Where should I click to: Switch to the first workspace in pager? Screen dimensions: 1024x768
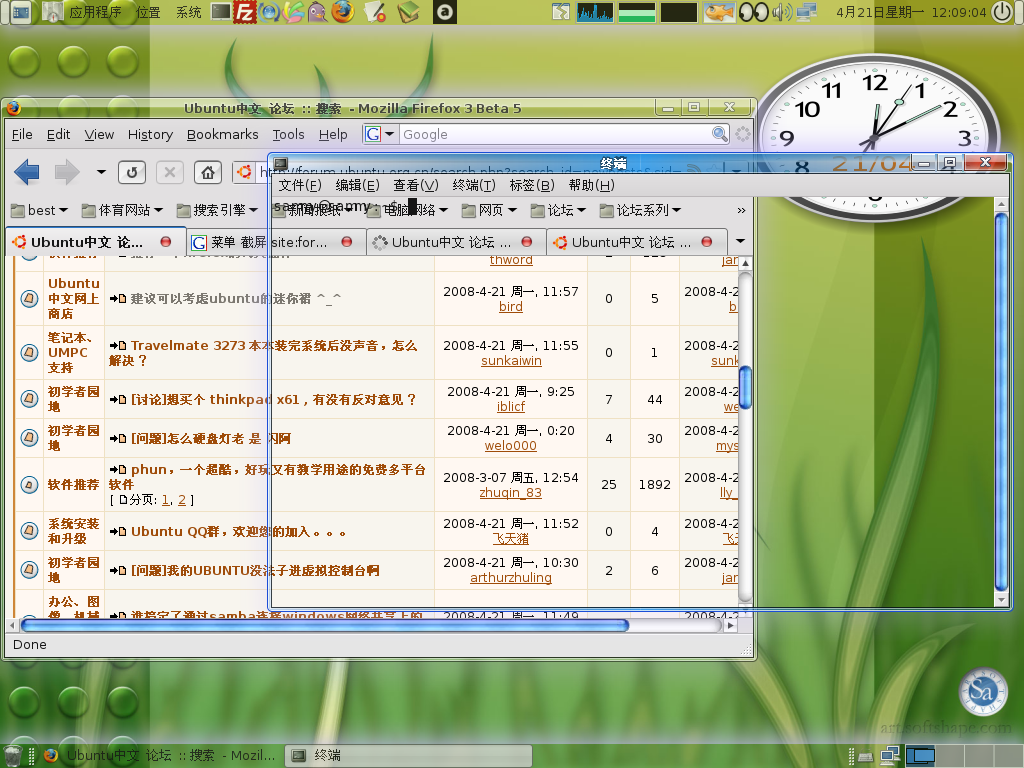(x=920, y=756)
